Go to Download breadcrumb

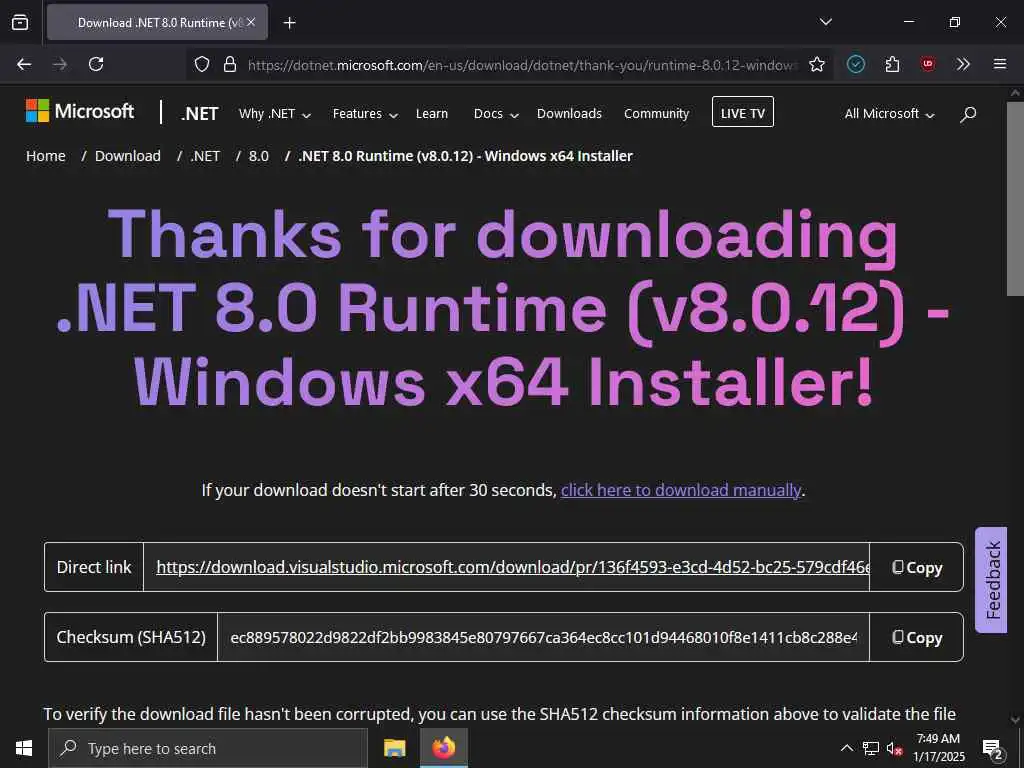(127, 156)
